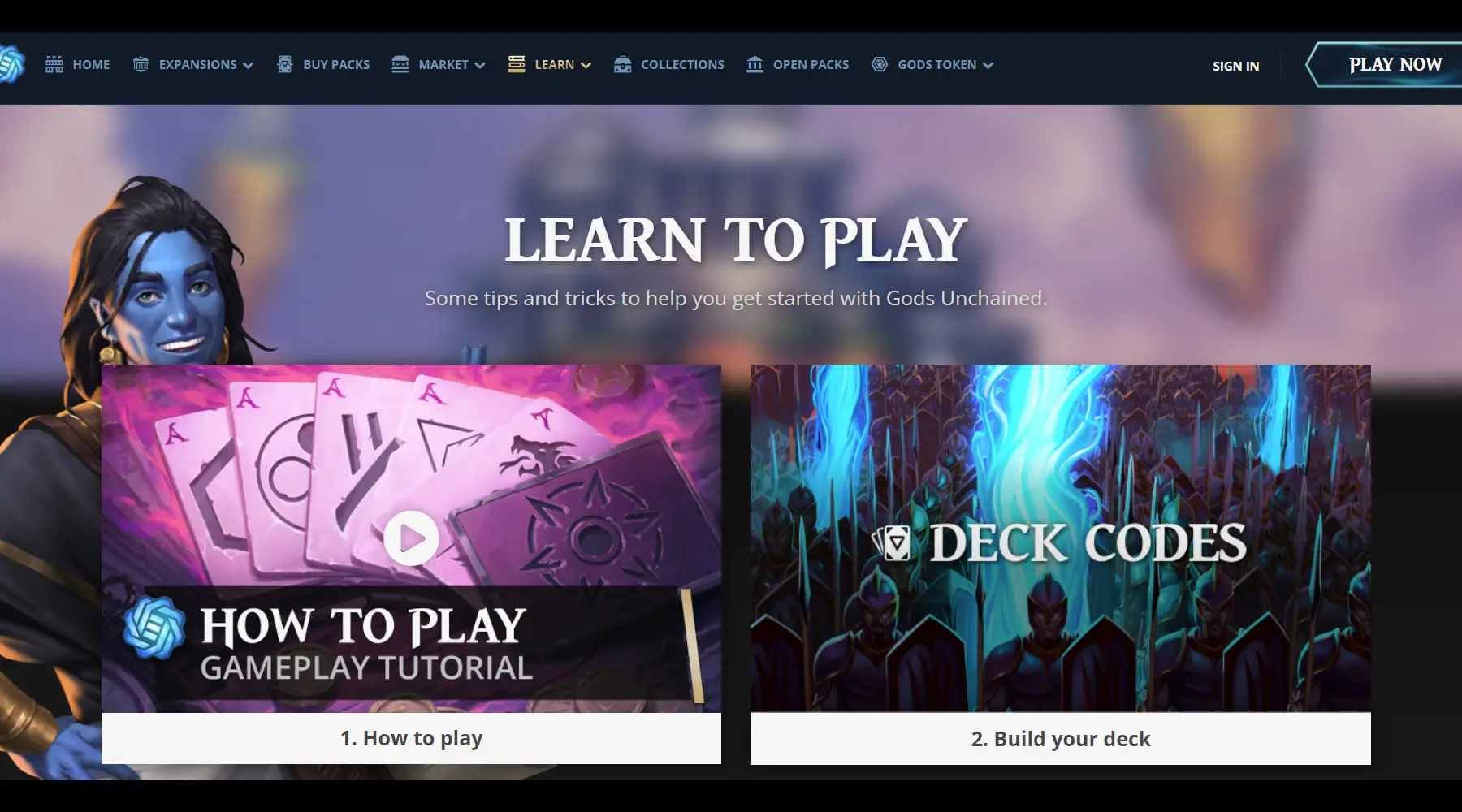1462x812 pixels.
Task: Click the Gods Token coin icon
Action: (x=880, y=64)
